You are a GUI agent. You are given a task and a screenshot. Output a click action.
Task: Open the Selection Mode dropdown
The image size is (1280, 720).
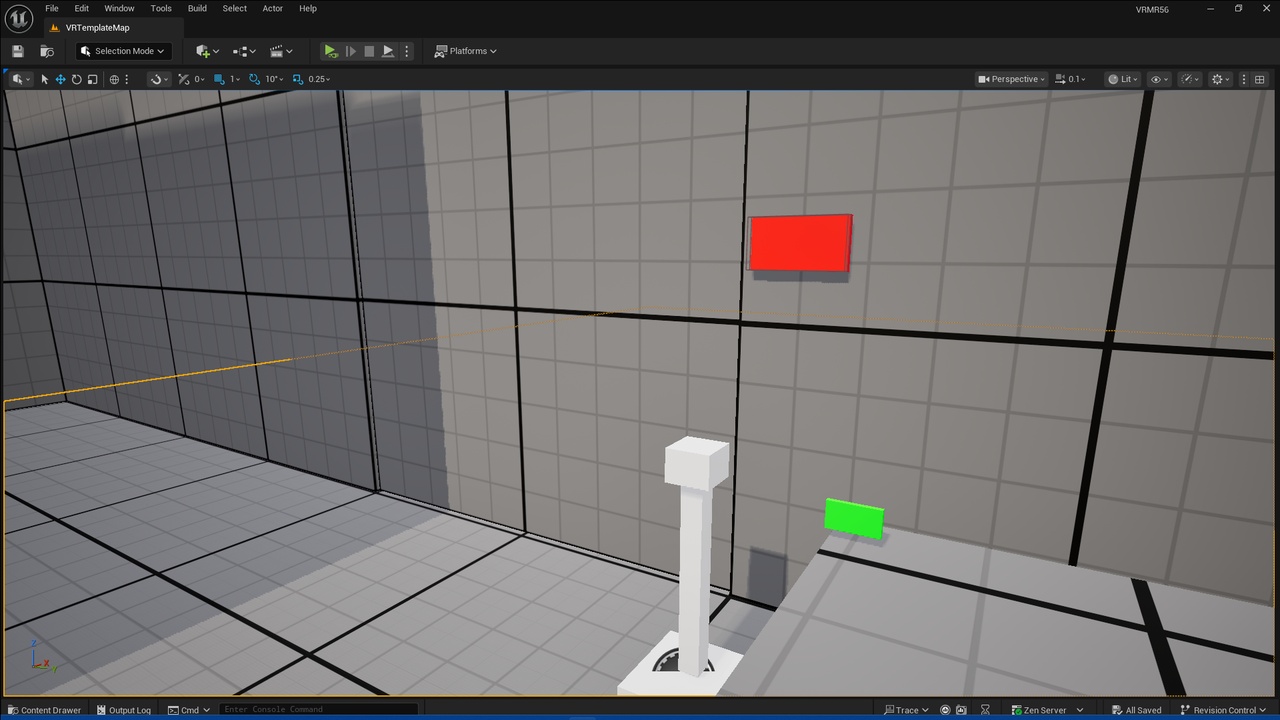coord(123,51)
